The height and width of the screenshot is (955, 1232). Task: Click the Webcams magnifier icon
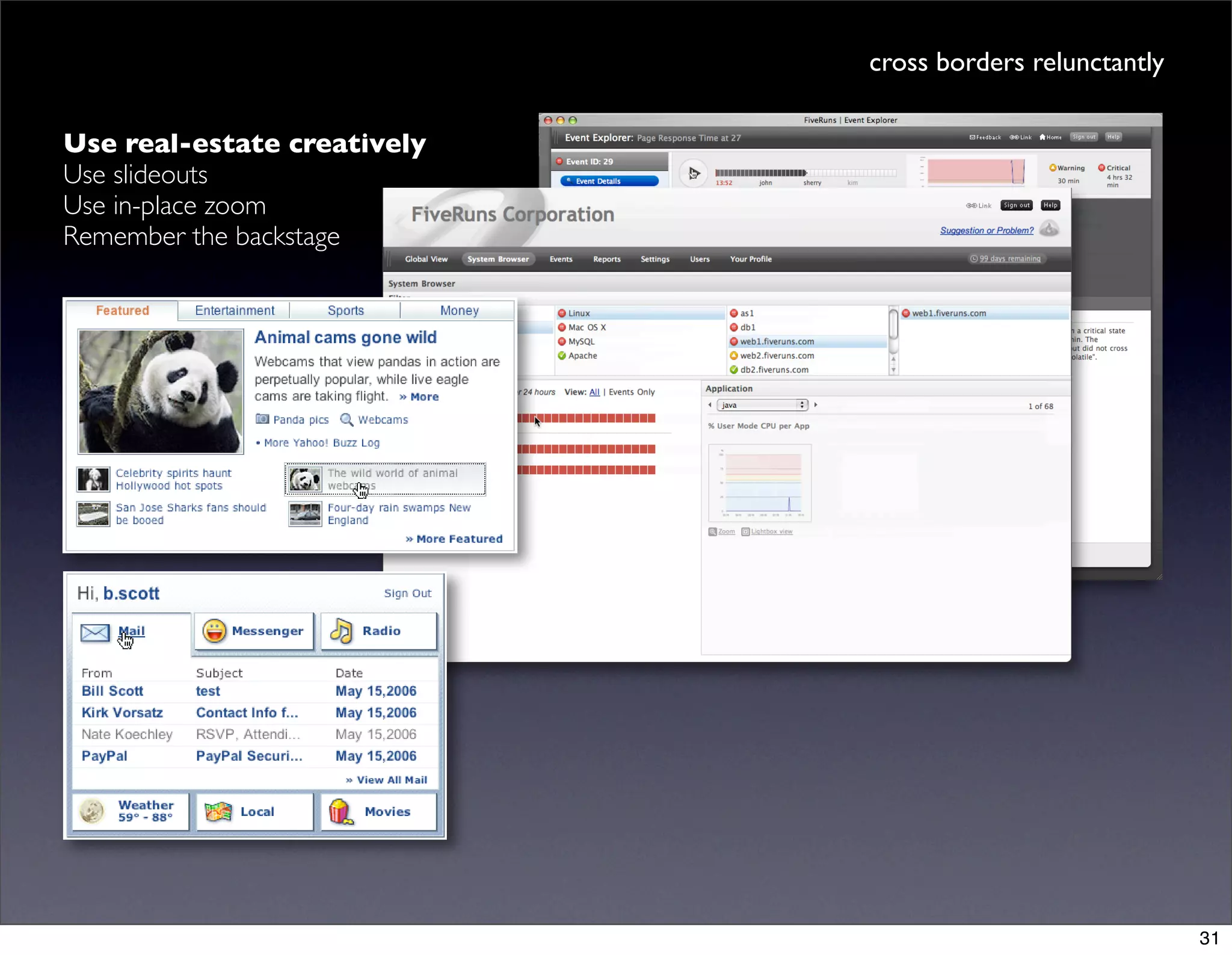[x=346, y=420]
